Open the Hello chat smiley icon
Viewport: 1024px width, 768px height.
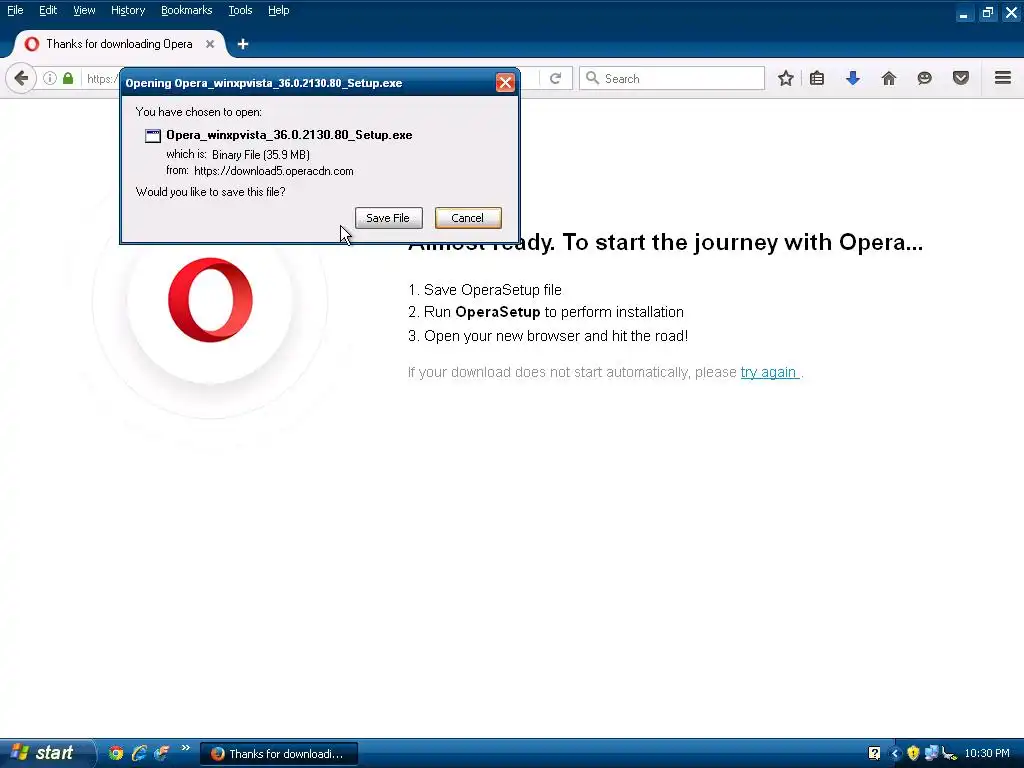click(925, 78)
